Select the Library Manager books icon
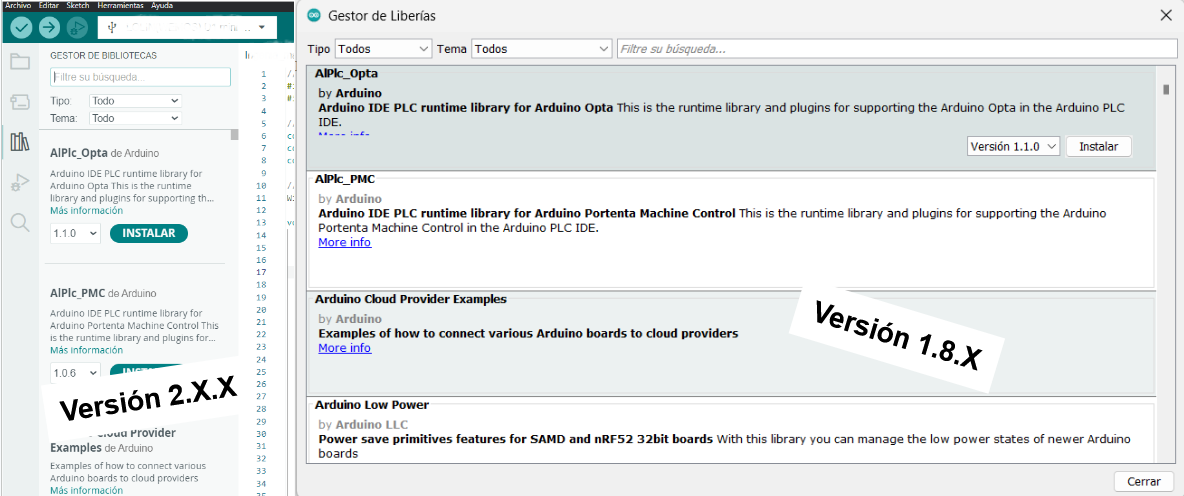The width and height of the screenshot is (1184, 496). 20,141
